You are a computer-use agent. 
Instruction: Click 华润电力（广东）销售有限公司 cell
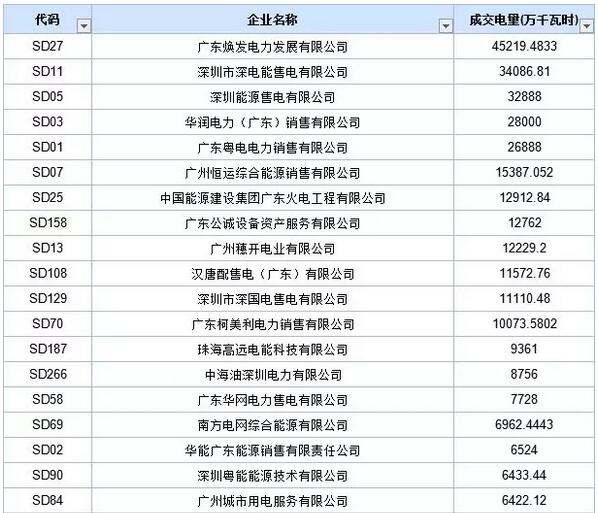(272, 122)
